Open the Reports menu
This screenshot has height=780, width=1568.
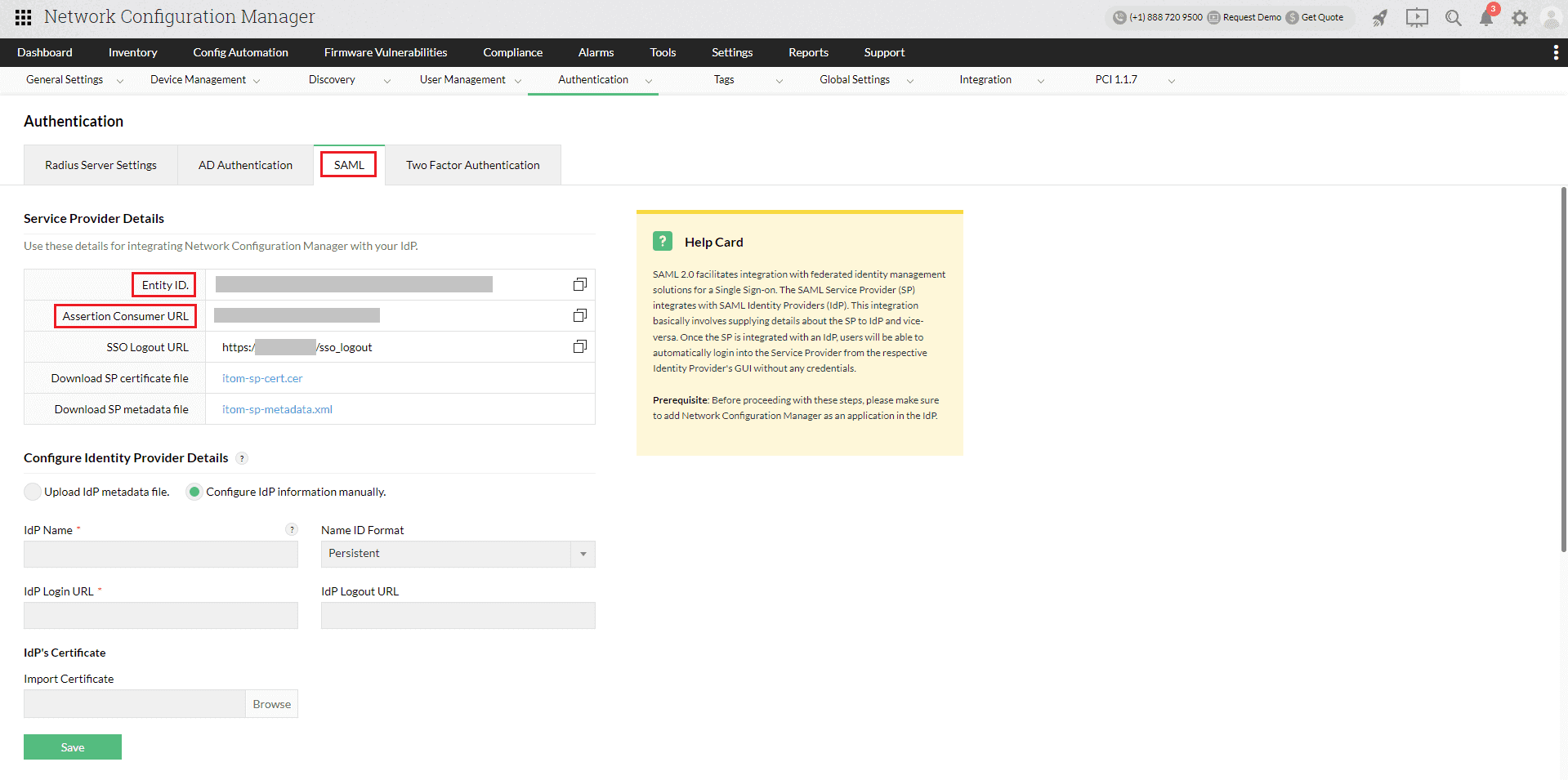click(809, 52)
